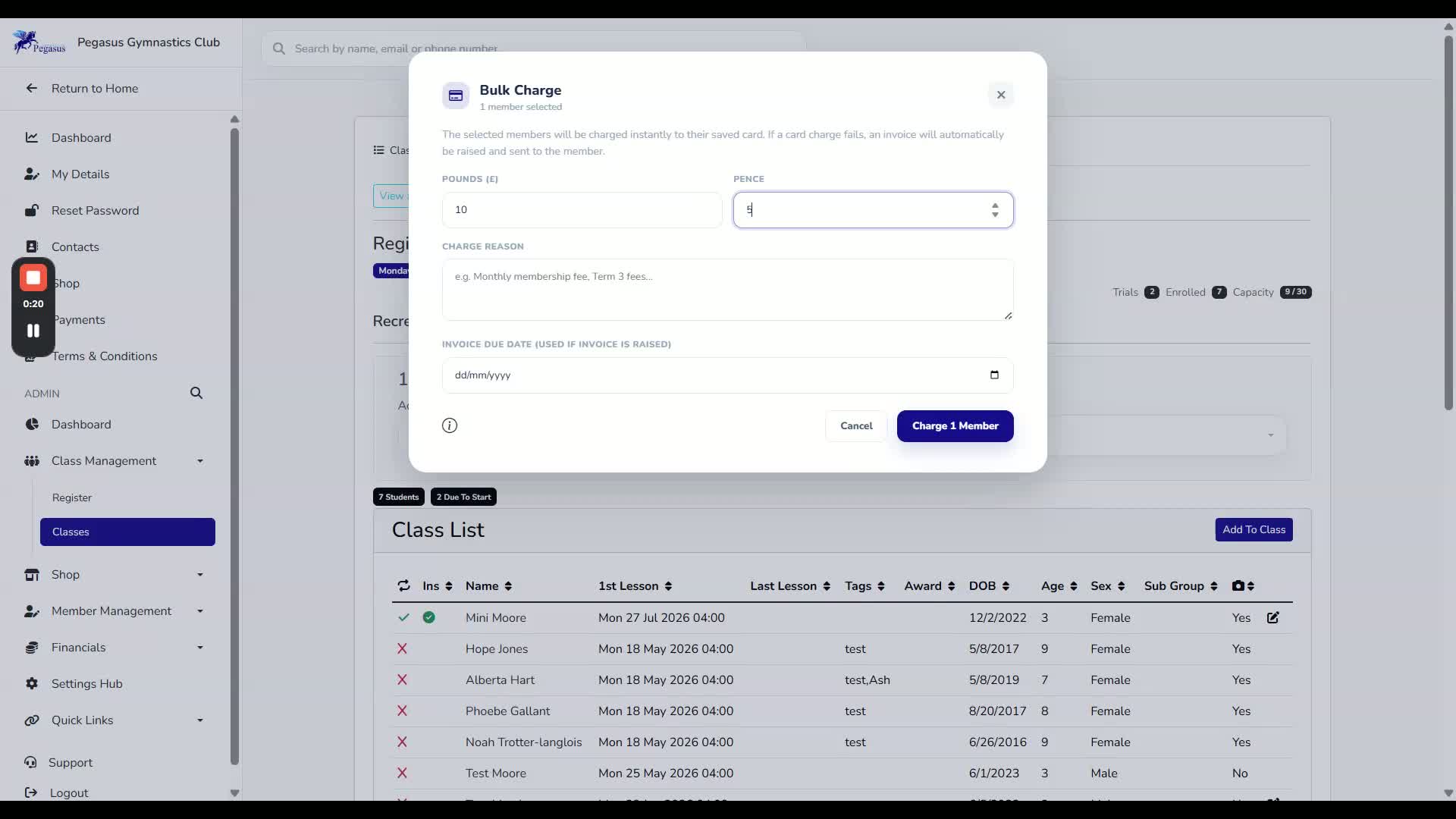This screenshot has width=1456, height=819.
Task: Open Settings Hub in sidebar
Action: (x=86, y=683)
